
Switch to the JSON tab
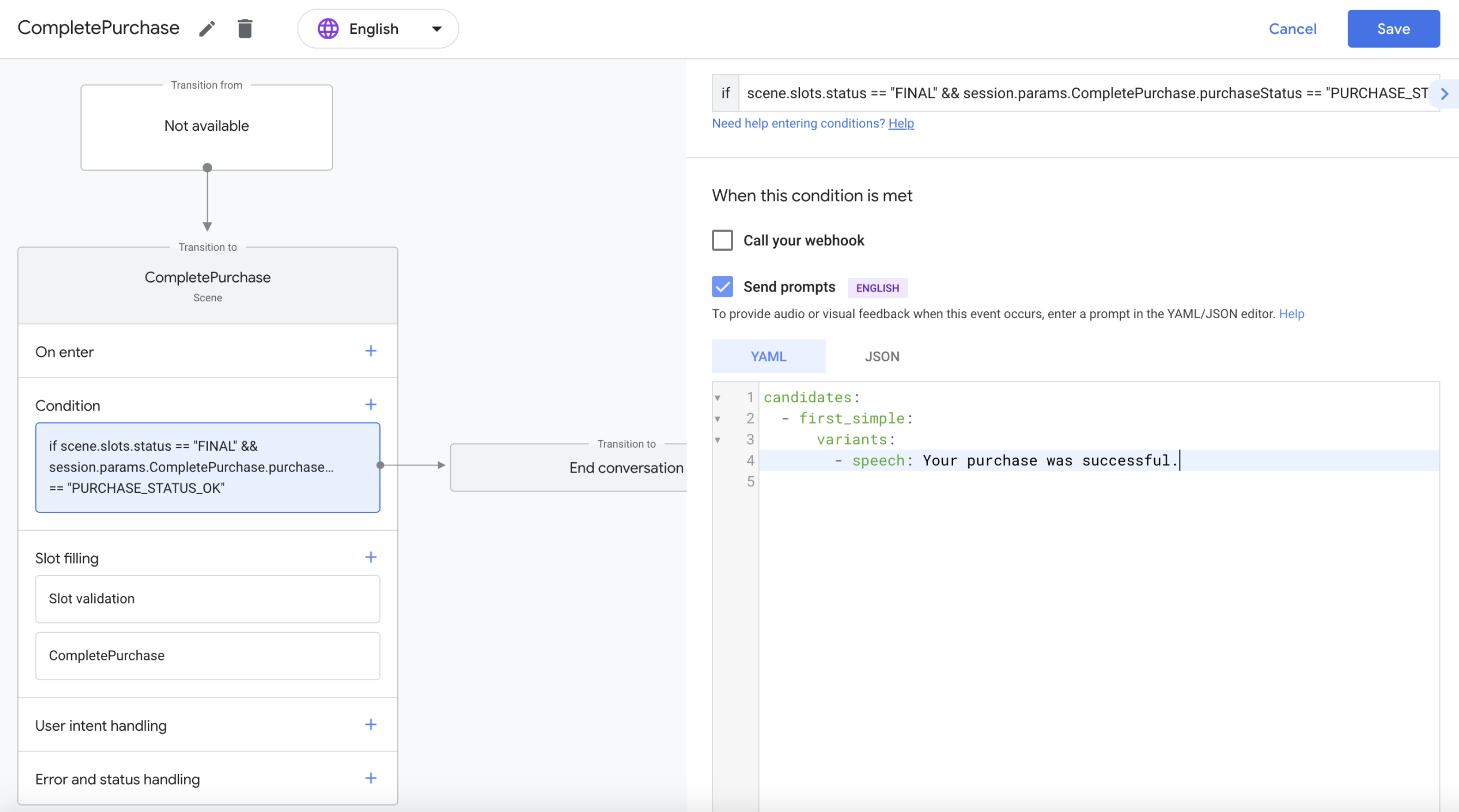881,356
